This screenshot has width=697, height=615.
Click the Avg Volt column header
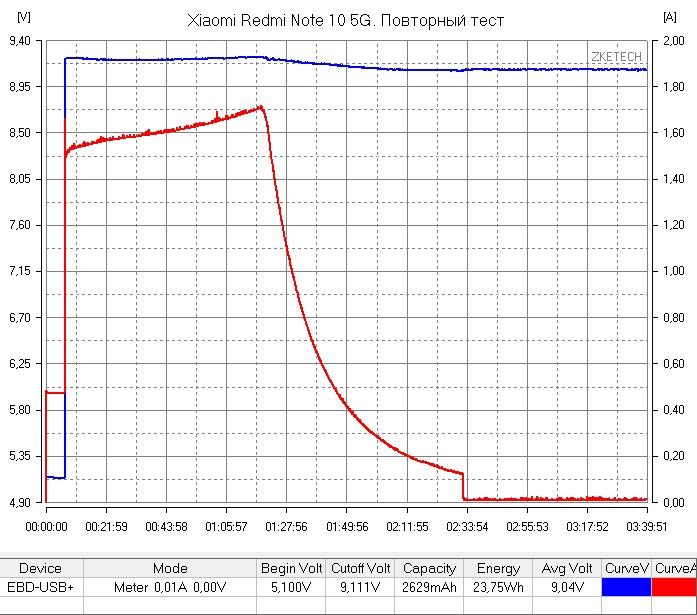click(x=566, y=568)
